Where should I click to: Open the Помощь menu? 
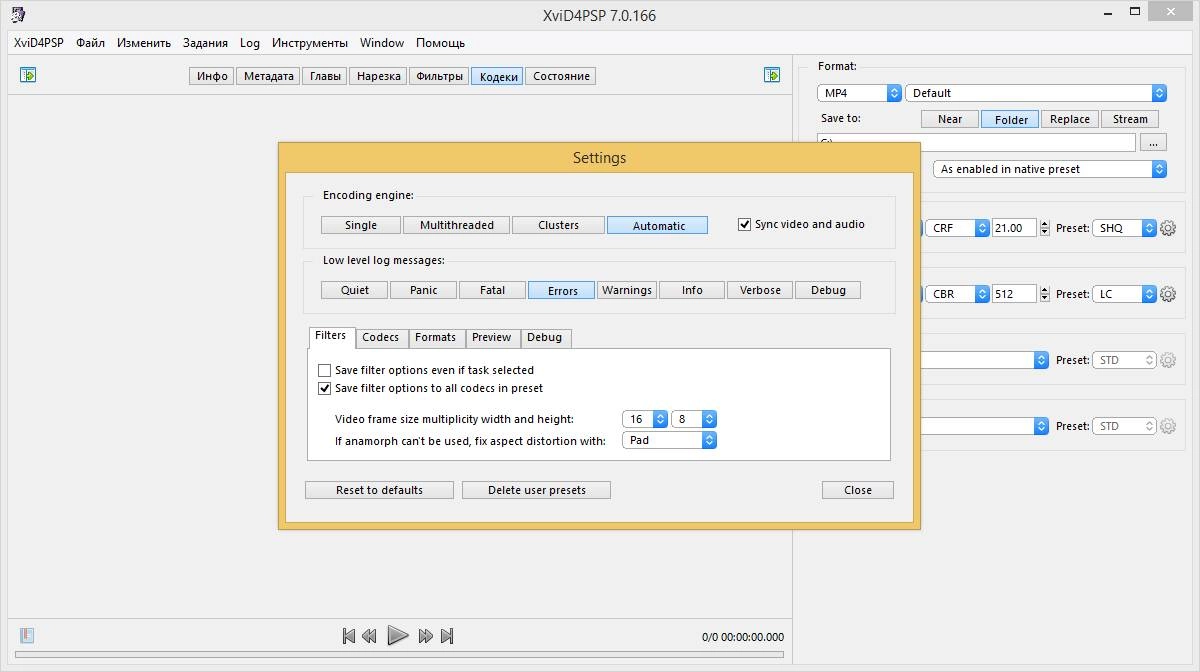click(440, 43)
